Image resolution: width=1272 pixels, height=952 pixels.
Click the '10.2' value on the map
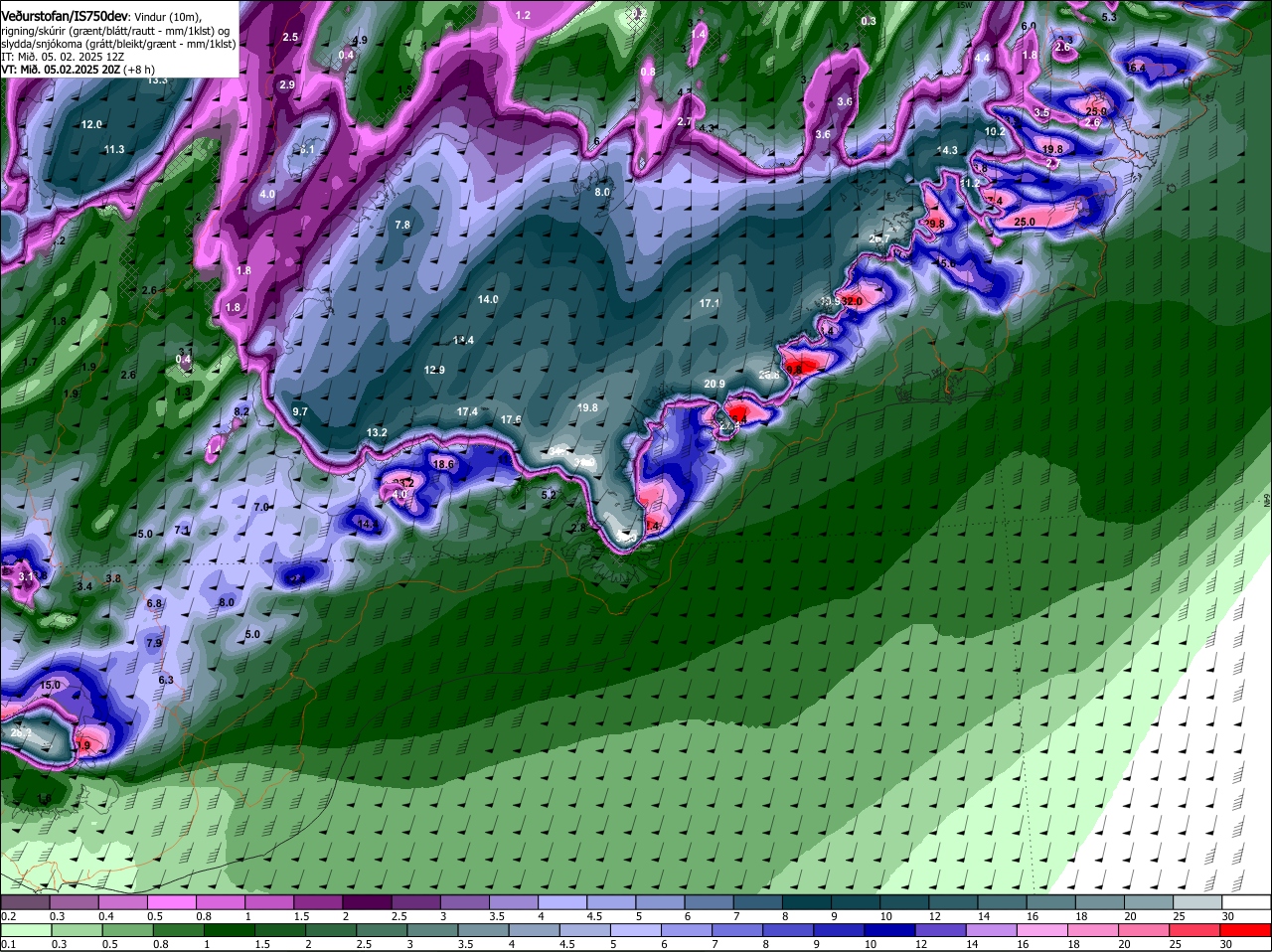995,131
